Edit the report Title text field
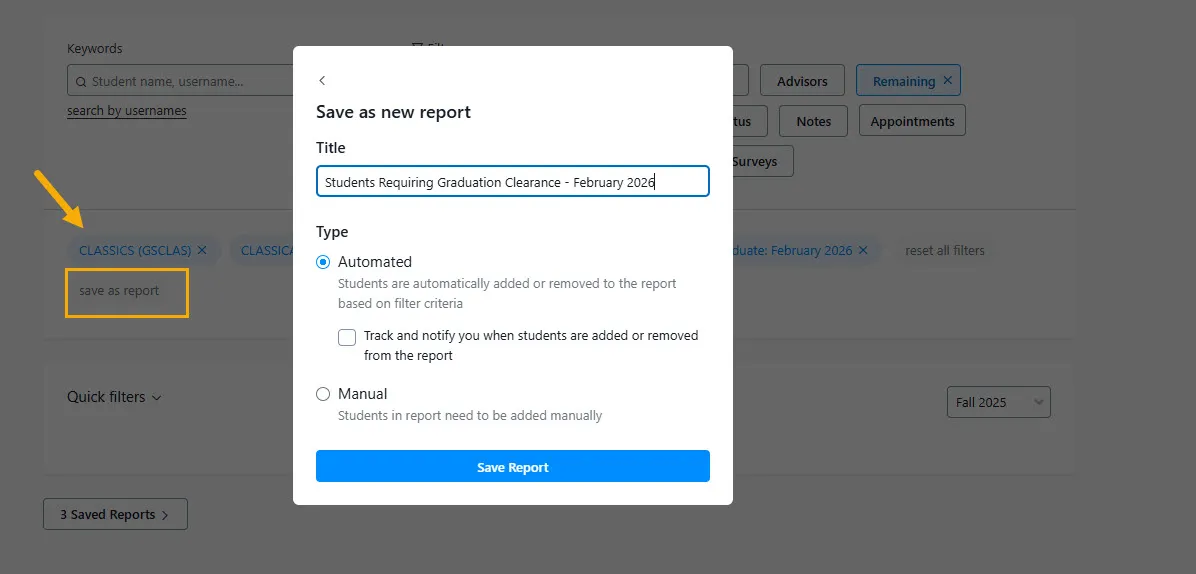The width and height of the screenshot is (1196, 574). (513, 182)
